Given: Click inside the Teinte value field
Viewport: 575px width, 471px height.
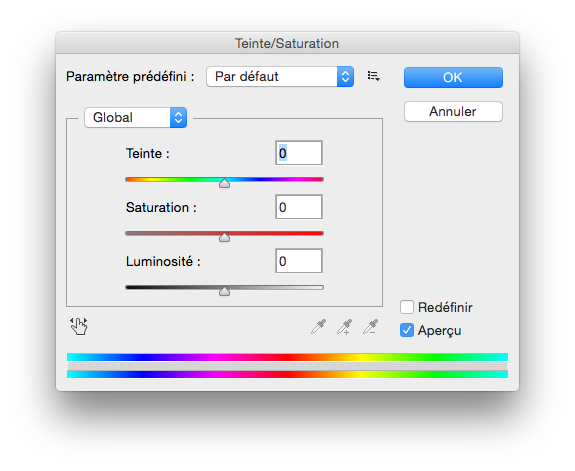Looking at the screenshot, I should tap(299, 153).
